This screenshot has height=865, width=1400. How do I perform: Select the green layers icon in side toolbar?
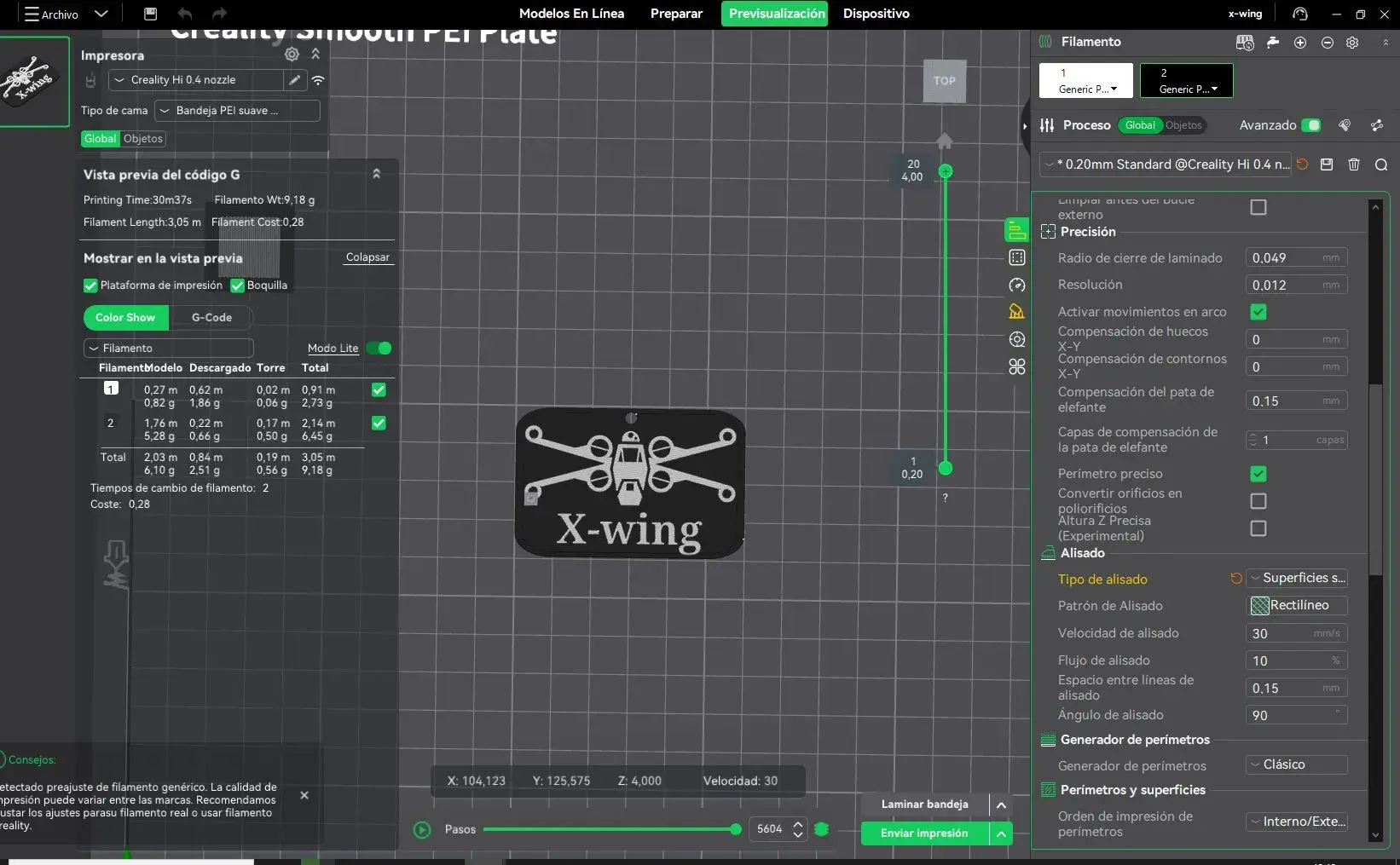pos(1017,230)
